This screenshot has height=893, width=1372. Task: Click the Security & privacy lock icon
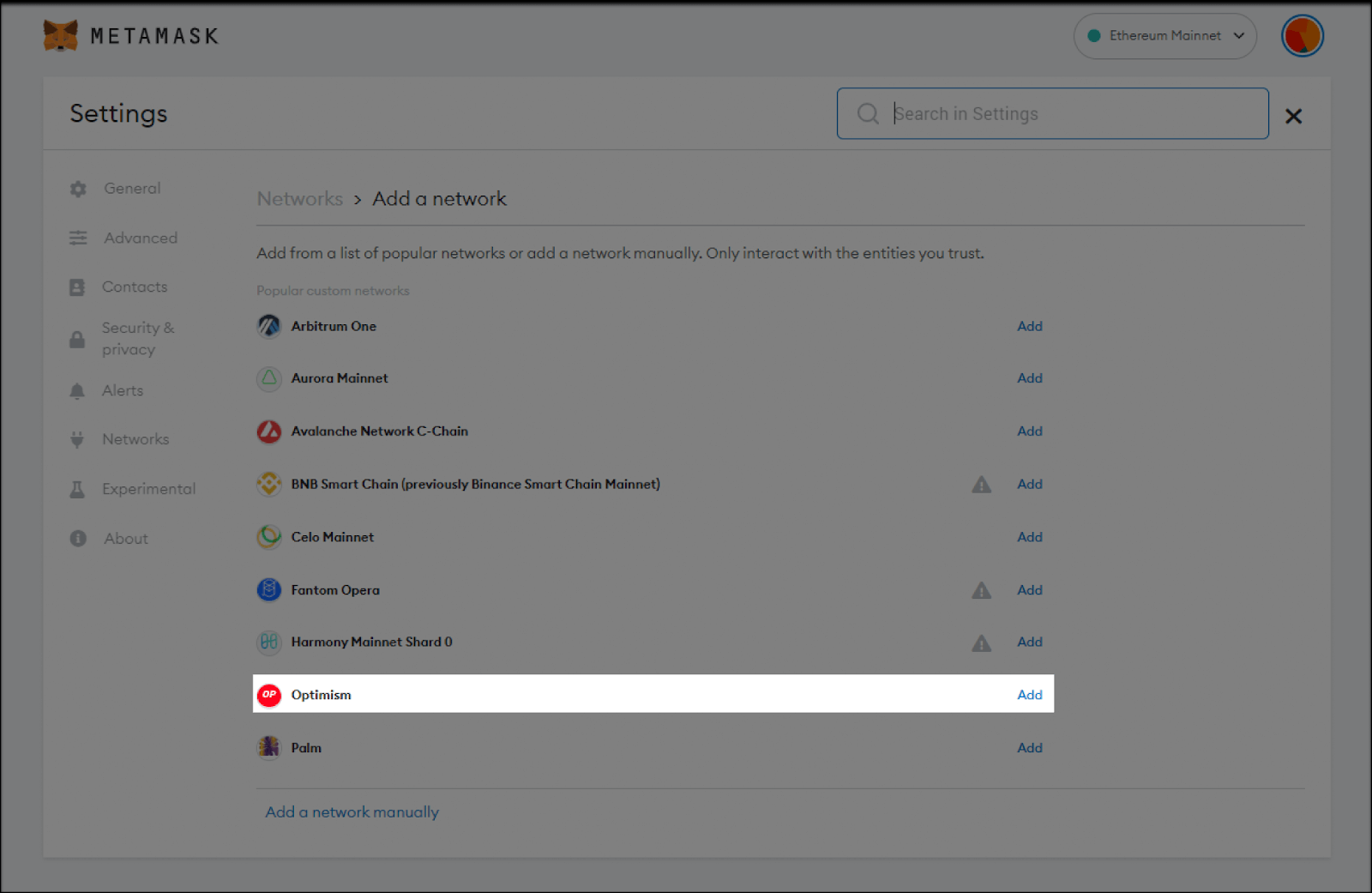[x=78, y=338]
